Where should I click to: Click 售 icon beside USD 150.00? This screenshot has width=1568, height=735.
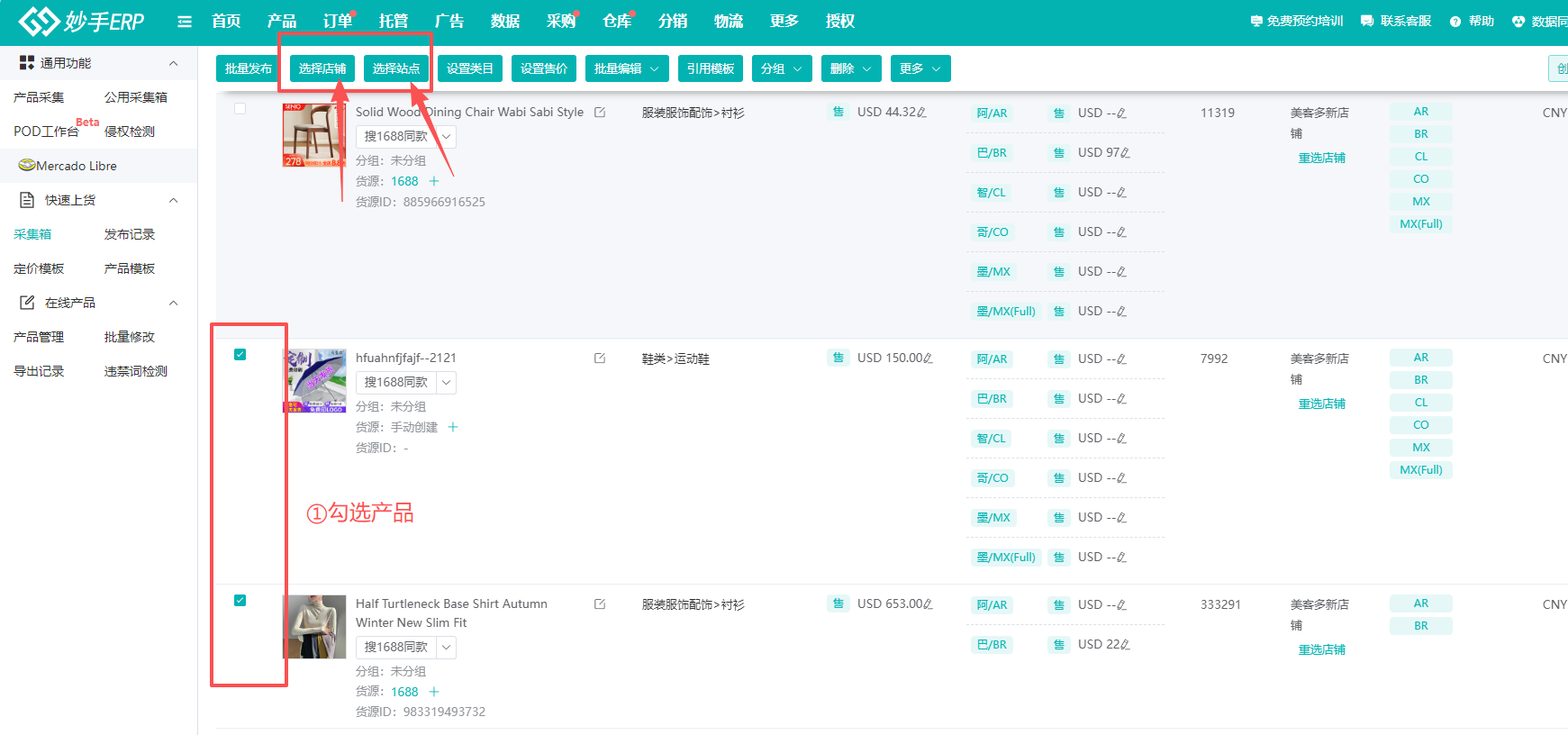tap(838, 358)
